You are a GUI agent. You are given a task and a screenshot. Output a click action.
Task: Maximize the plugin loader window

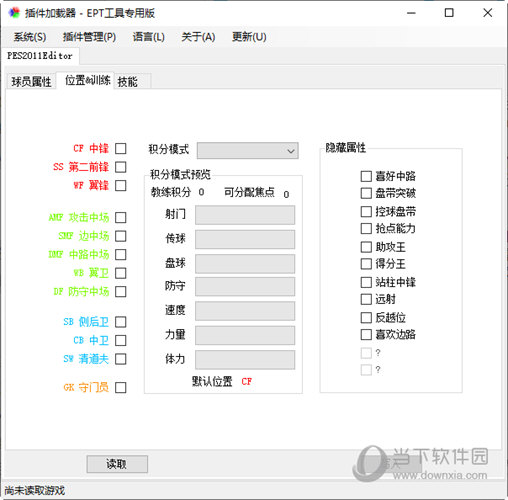click(449, 13)
